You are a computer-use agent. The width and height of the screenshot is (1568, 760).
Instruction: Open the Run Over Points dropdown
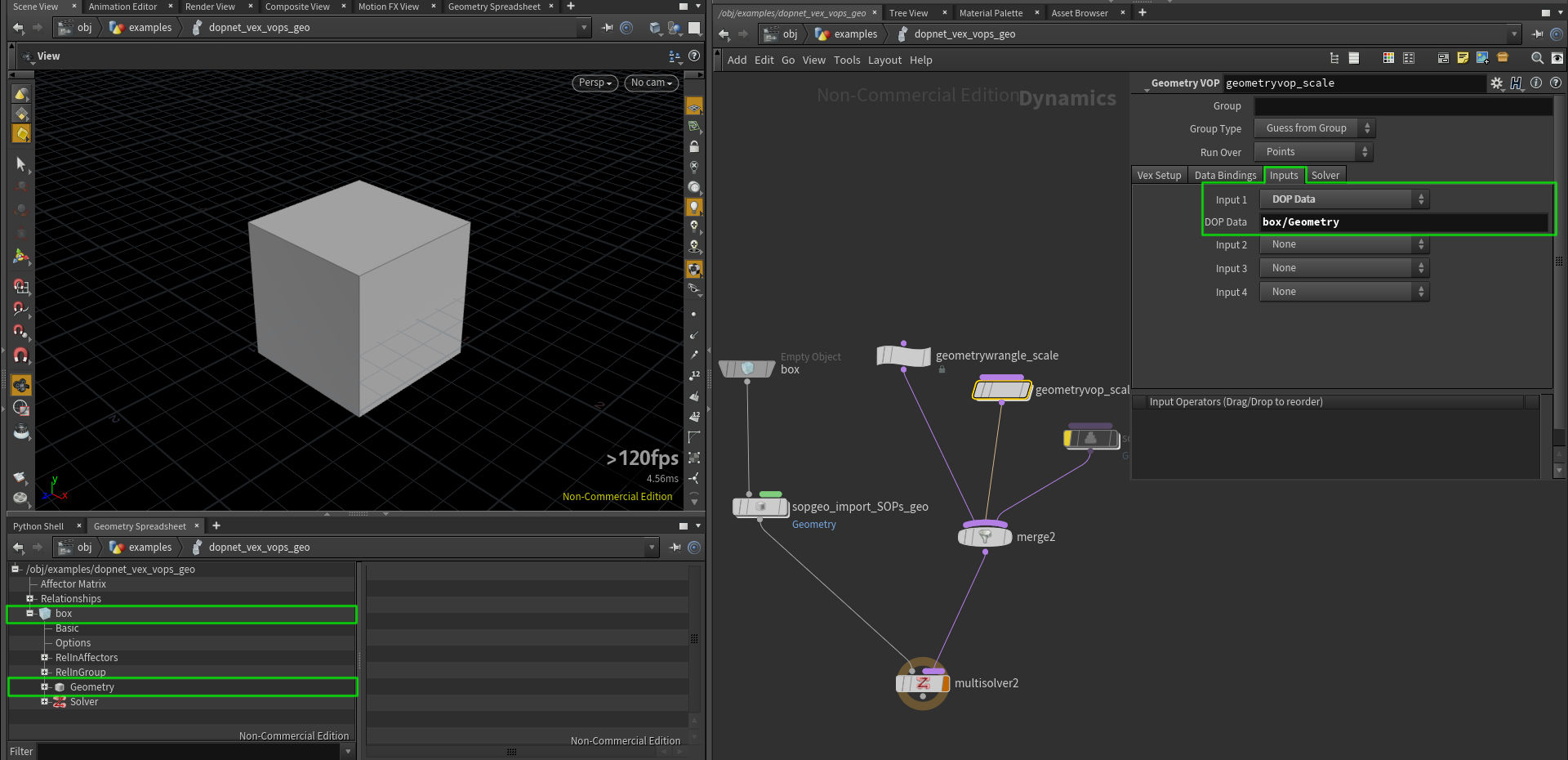pos(1314,152)
